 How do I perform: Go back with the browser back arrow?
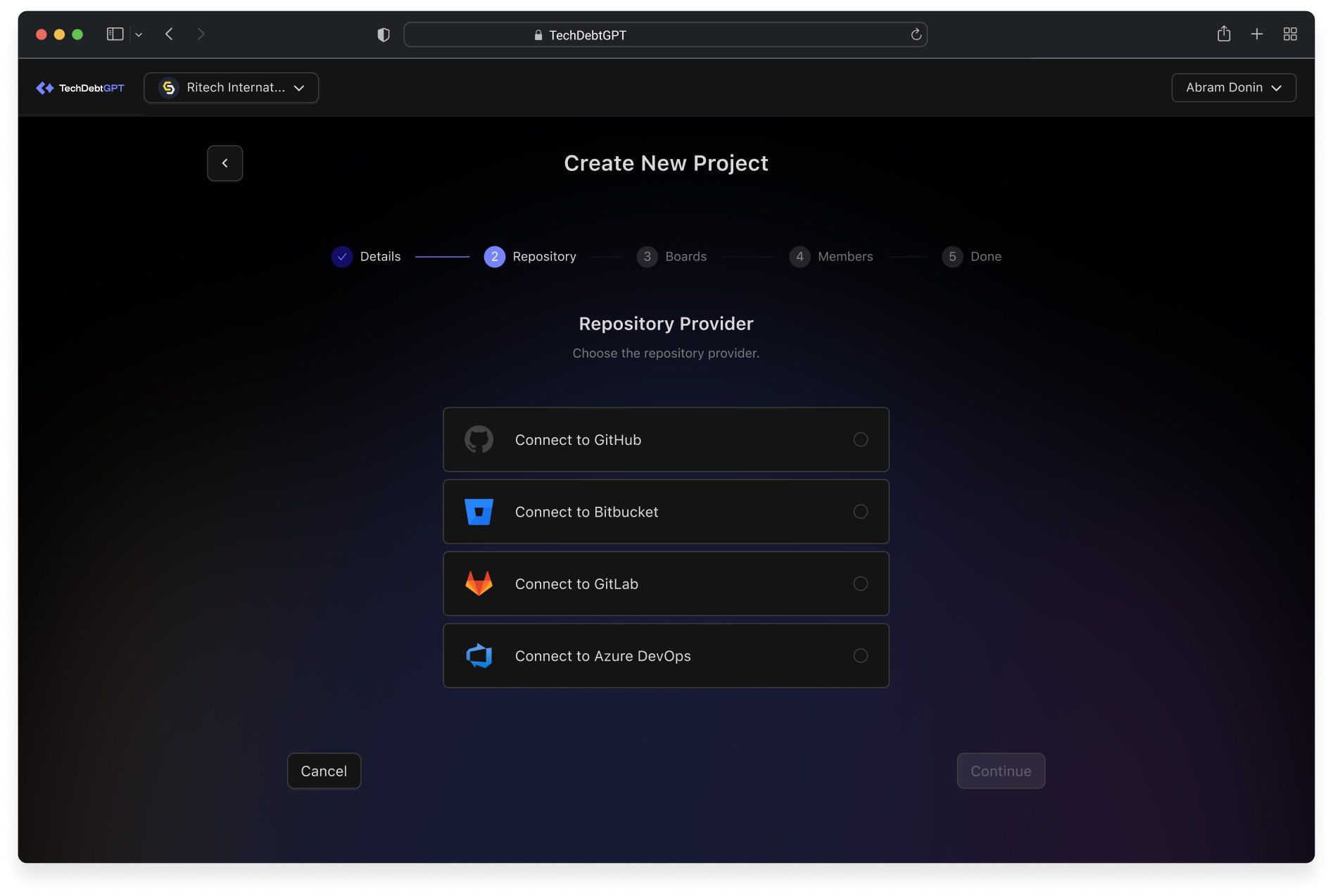[169, 34]
